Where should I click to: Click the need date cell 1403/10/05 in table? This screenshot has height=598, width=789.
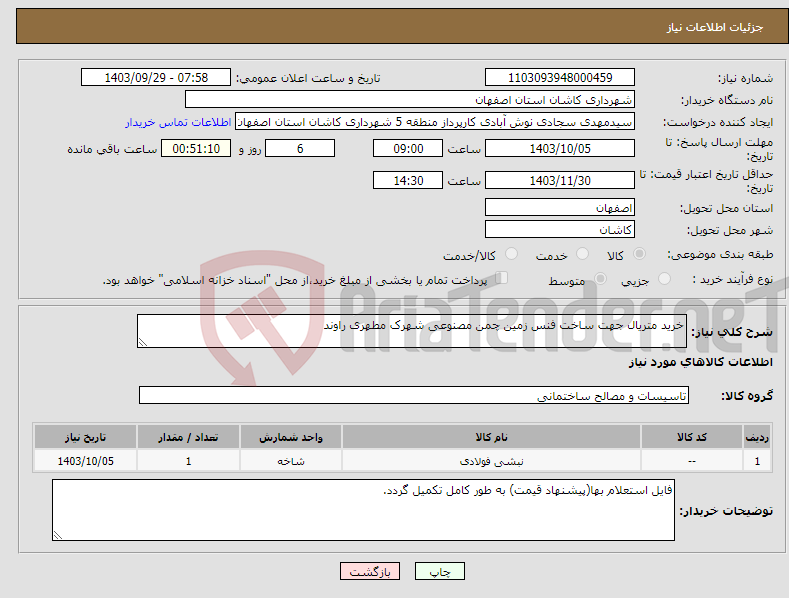click(85, 461)
